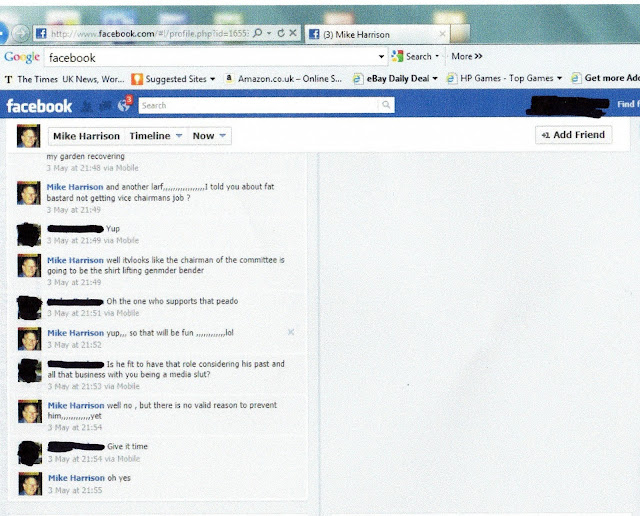Click the The Times 'T' favicon in favorites

[9, 80]
